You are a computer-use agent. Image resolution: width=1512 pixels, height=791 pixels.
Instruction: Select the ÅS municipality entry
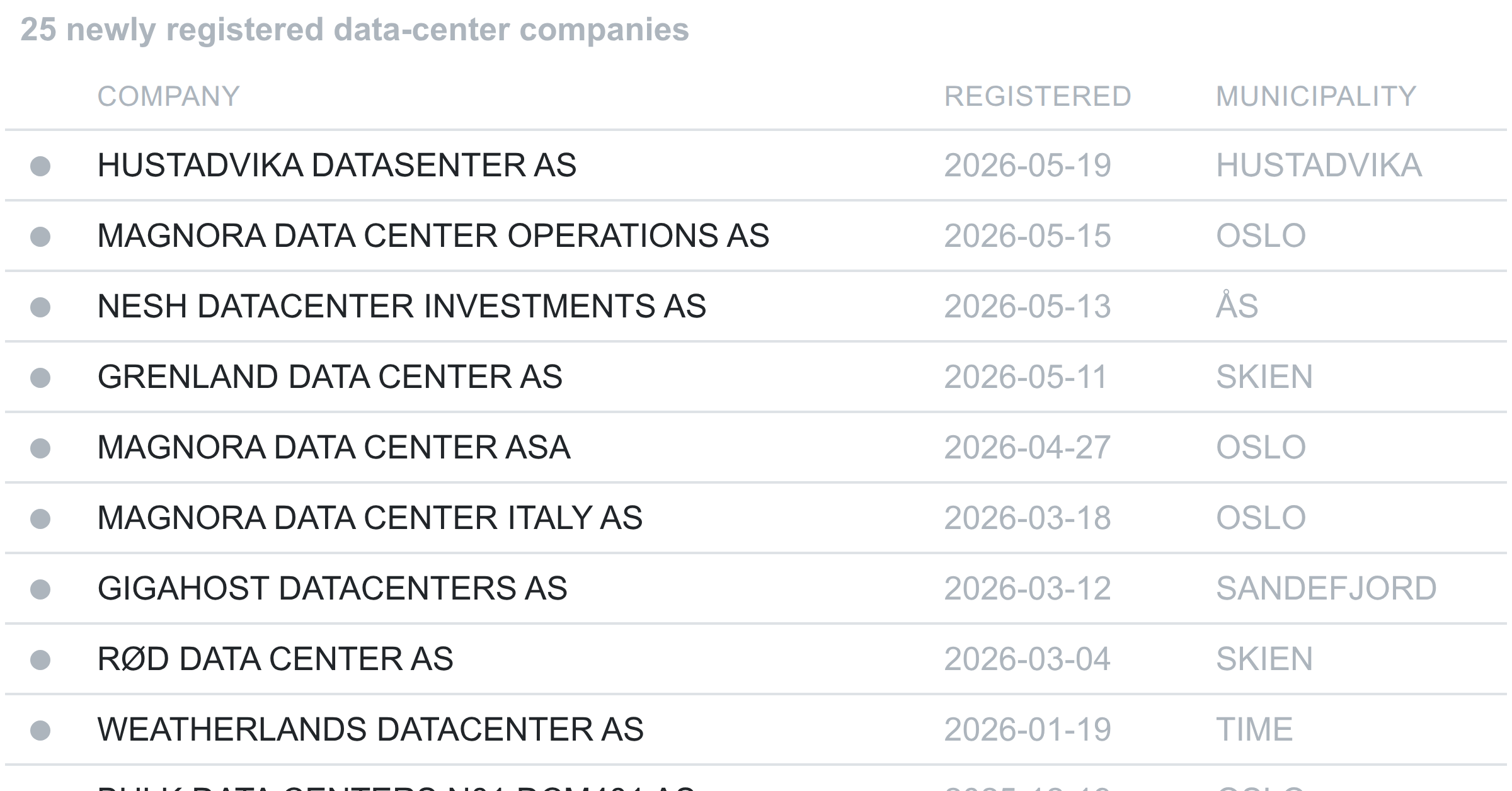[1237, 307]
